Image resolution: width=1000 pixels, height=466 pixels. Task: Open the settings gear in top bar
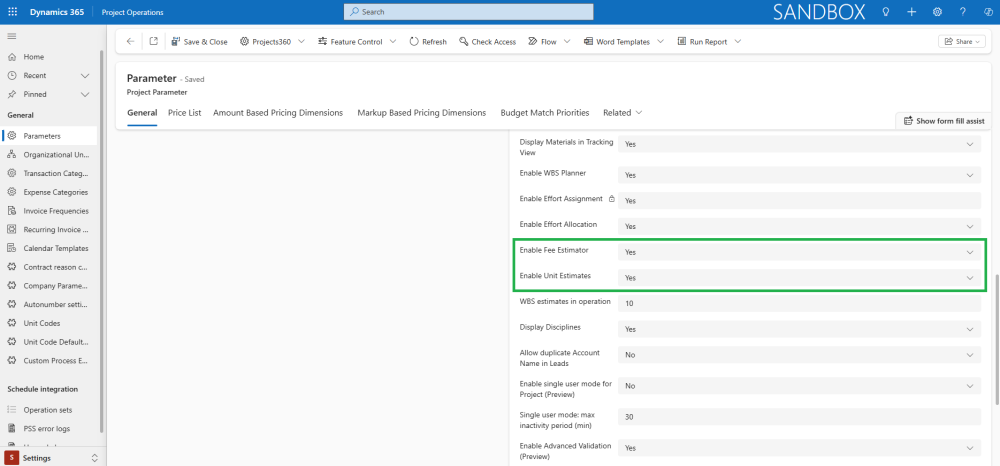[x=937, y=12]
